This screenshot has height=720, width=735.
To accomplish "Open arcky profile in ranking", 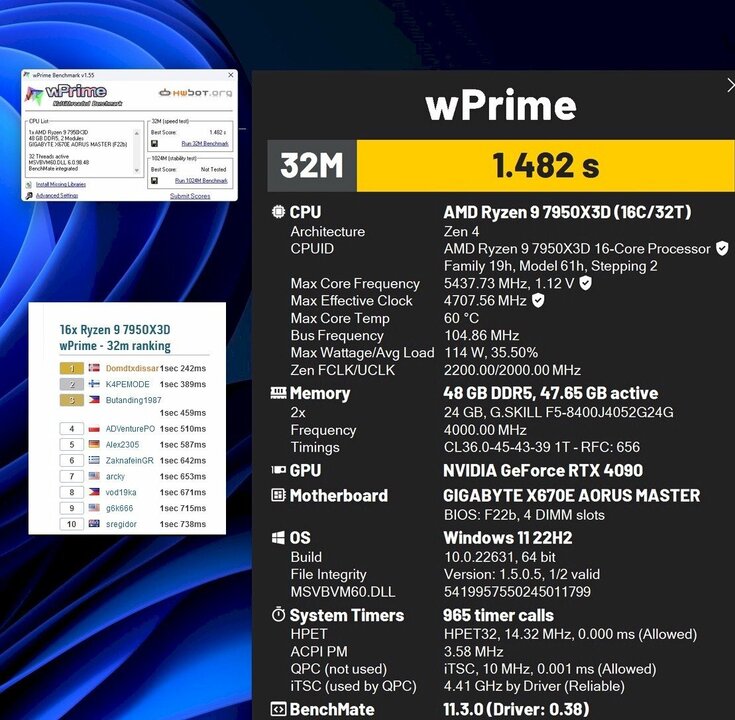I will pyautogui.click(x=115, y=477).
